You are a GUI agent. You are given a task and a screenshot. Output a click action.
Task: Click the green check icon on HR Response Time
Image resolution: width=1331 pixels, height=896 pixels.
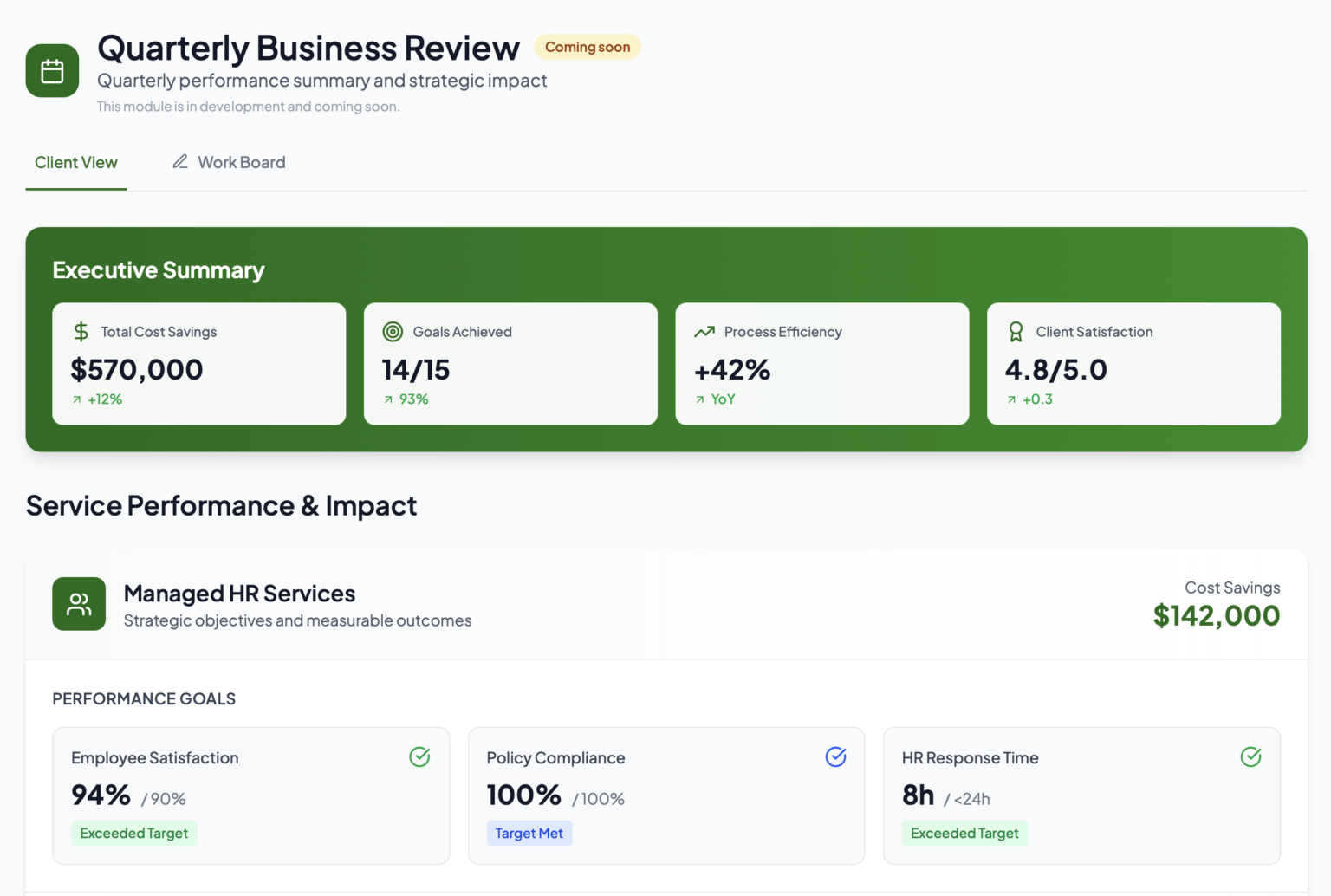(1250, 757)
